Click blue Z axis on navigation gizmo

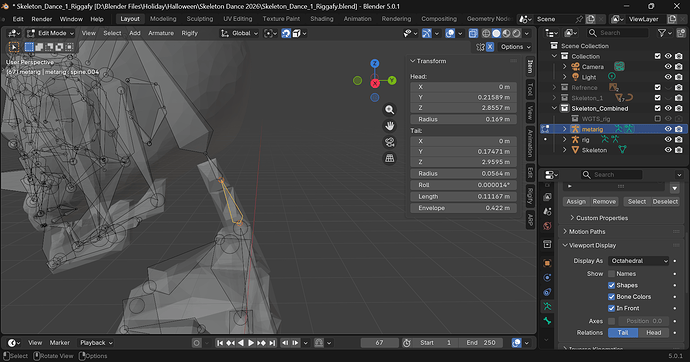point(374,63)
